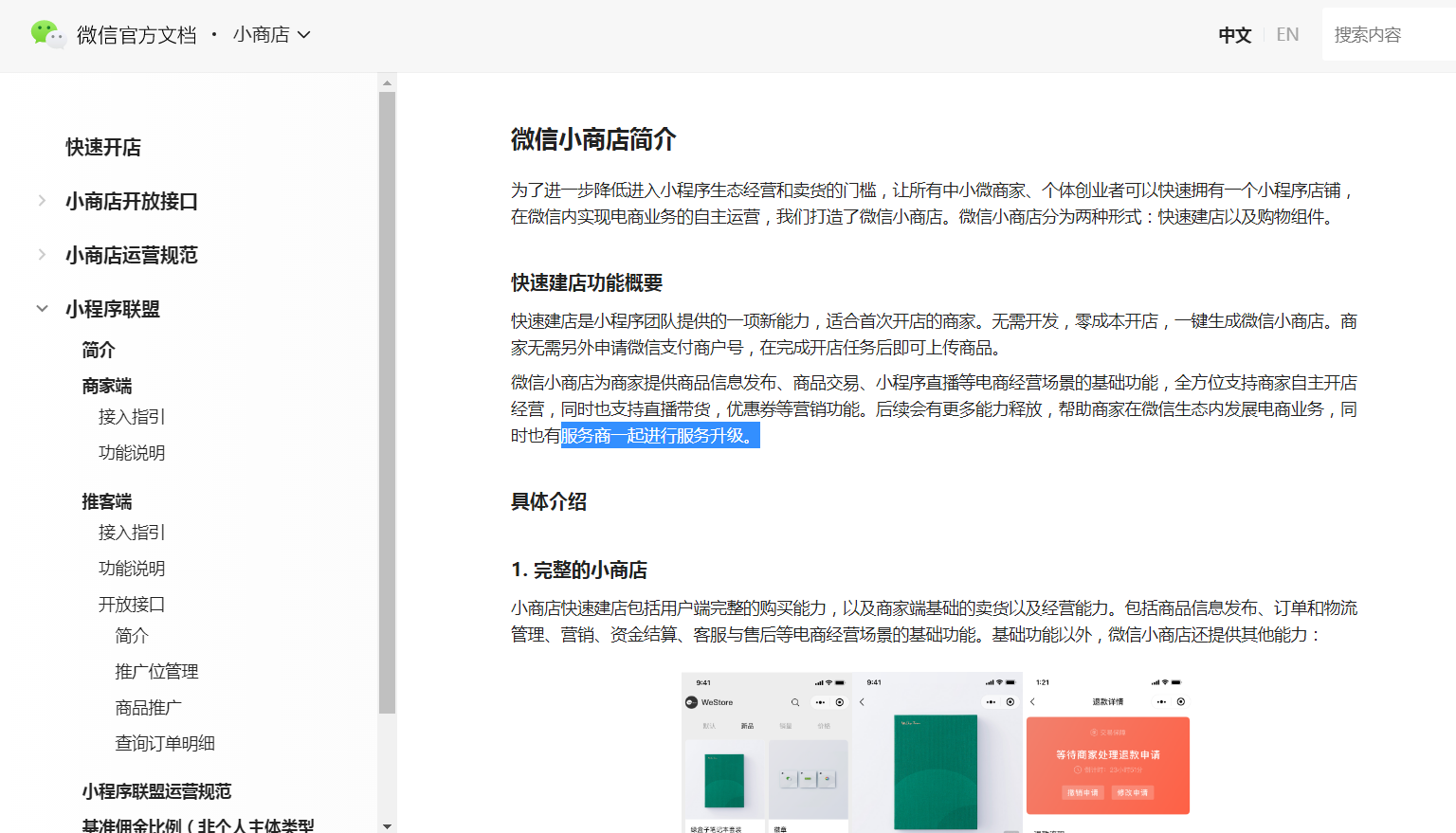Open 小商店运营规范 section
The width and height of the screenshot is (1456, 833).
(x=132, y=255)
